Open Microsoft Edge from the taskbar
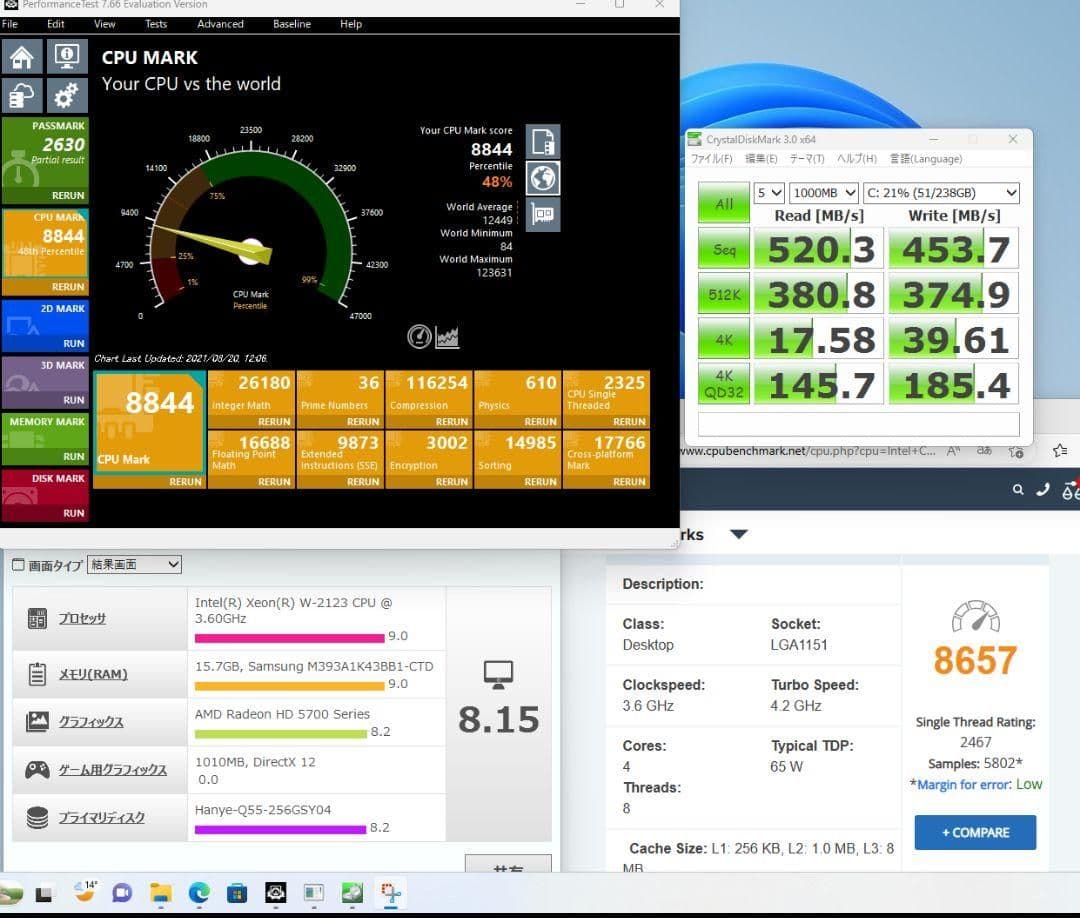This screenshot has width=1080, height=918. tap(199, 892)
